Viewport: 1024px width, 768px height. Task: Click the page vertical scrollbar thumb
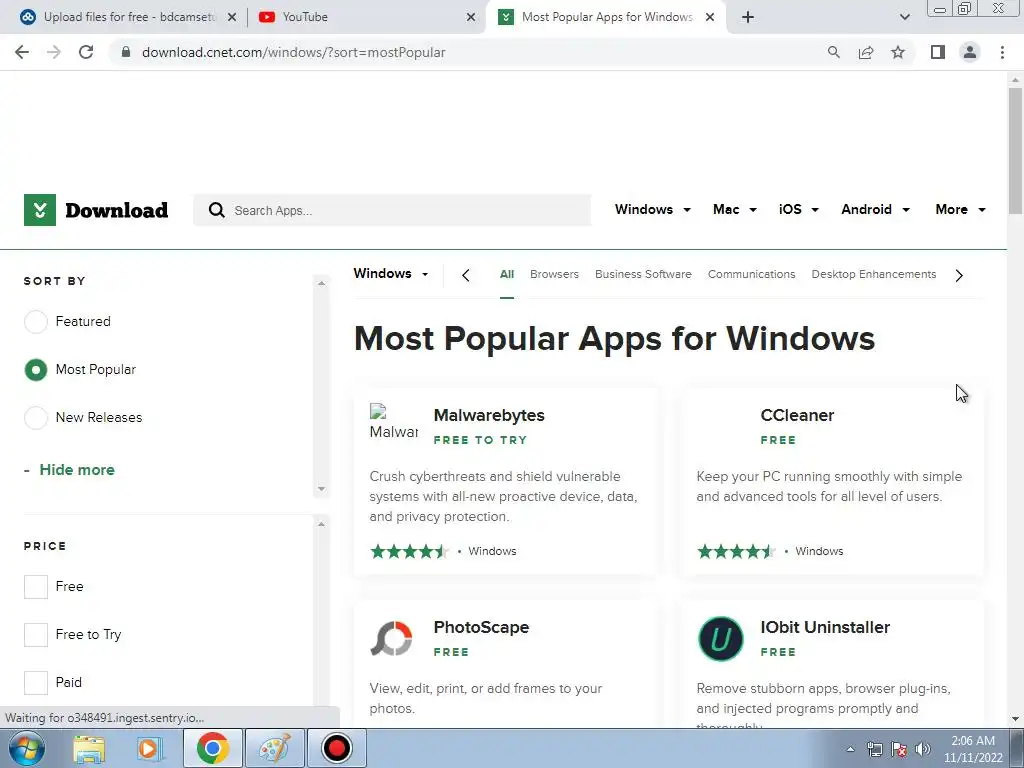click(x=1015, y=151)
